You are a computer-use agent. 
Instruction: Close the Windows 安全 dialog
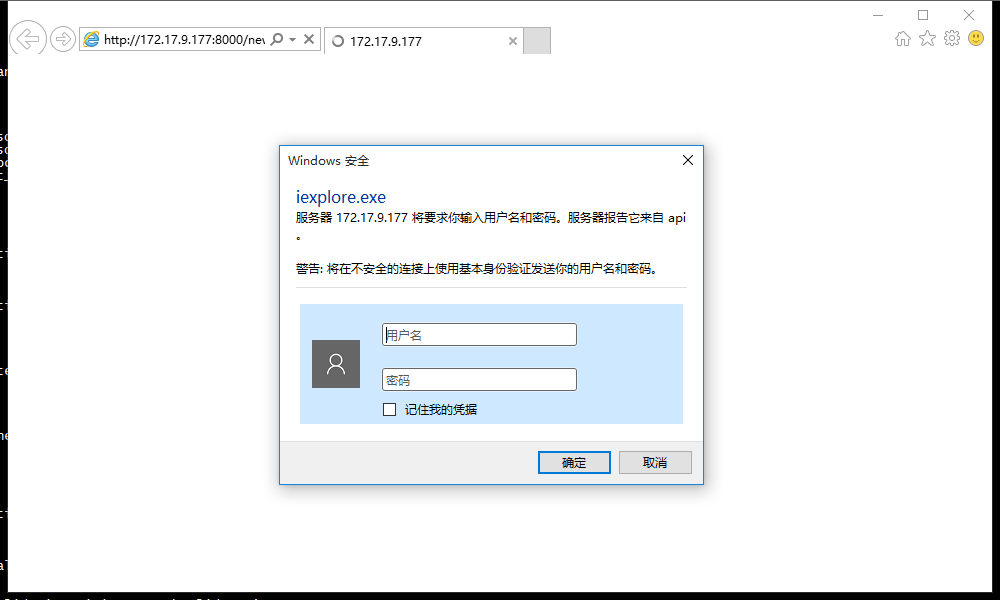[688, 160]
